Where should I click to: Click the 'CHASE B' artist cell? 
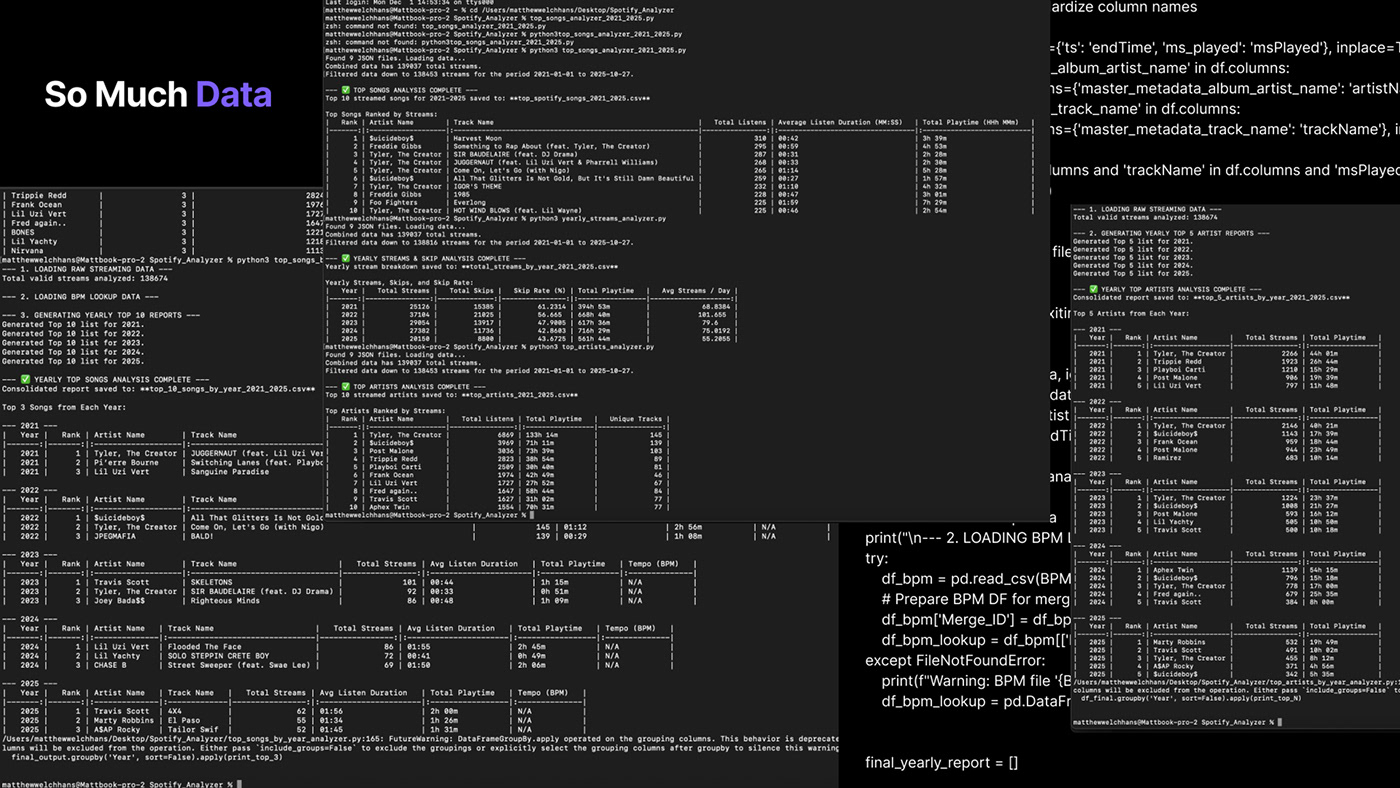click(110, 664)
